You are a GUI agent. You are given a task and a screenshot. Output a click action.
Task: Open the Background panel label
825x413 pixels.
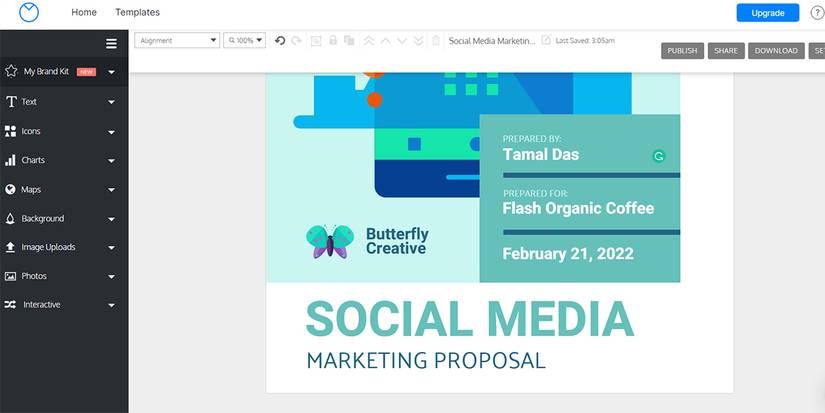43,218
